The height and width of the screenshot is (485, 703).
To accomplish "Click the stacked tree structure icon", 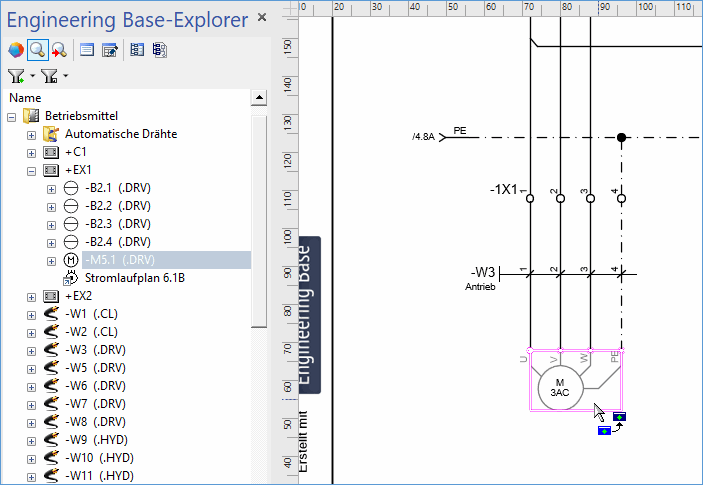I will 160,50.
